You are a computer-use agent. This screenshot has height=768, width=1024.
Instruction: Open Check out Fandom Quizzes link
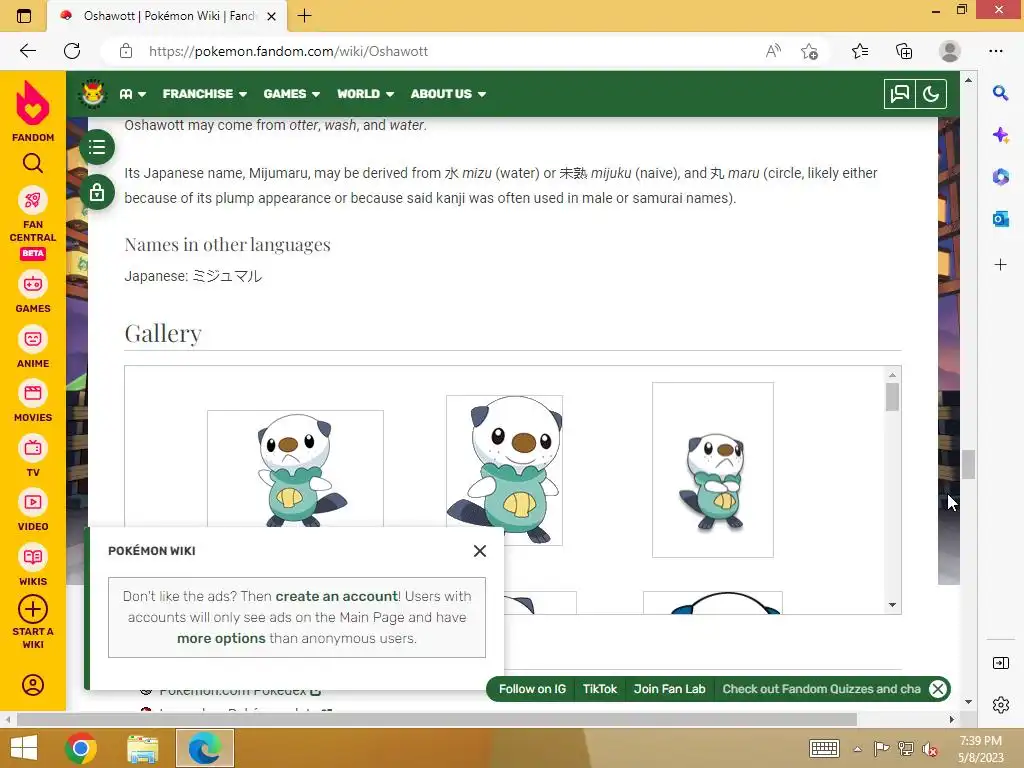point(821,689)
